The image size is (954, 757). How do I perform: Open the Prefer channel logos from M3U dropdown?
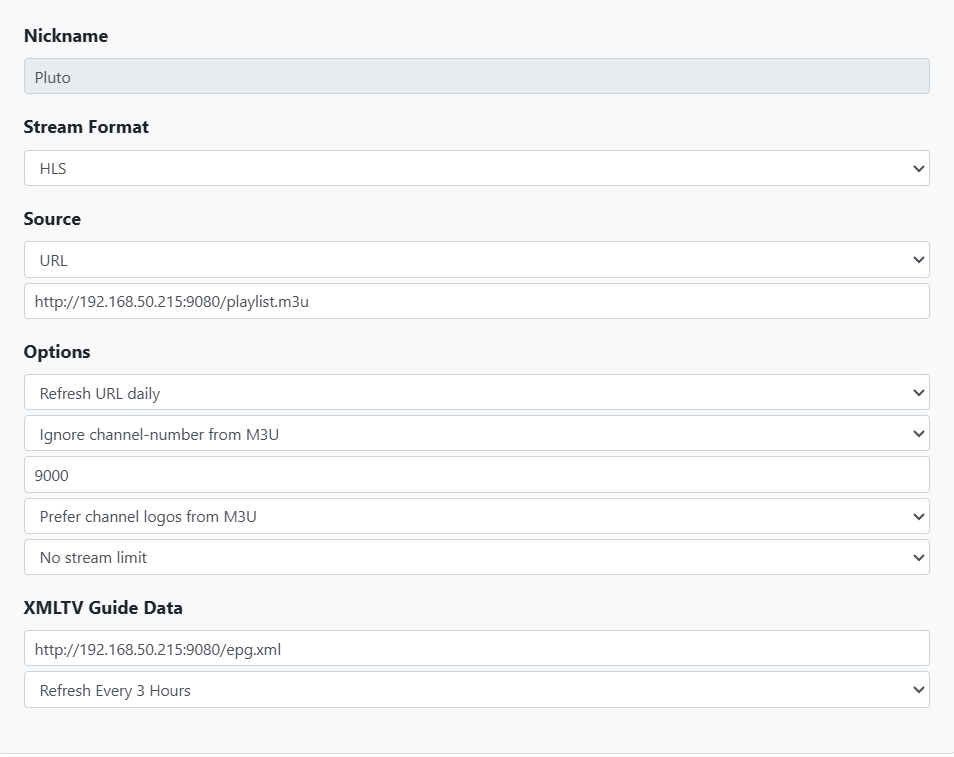(476, 516)
